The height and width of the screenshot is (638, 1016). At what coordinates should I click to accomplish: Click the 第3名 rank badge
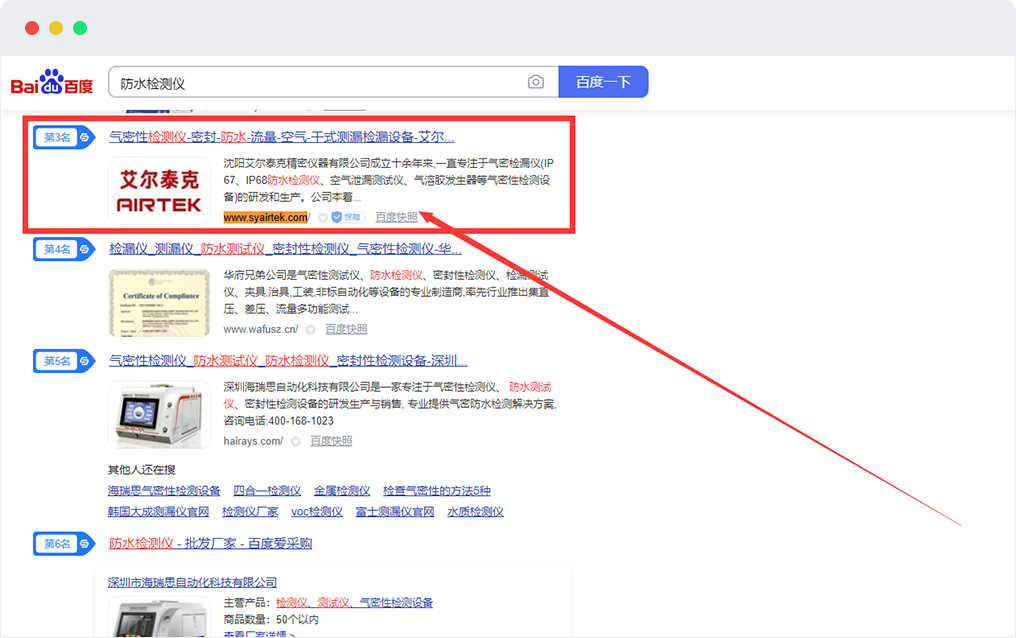click(x=64, y=137)
